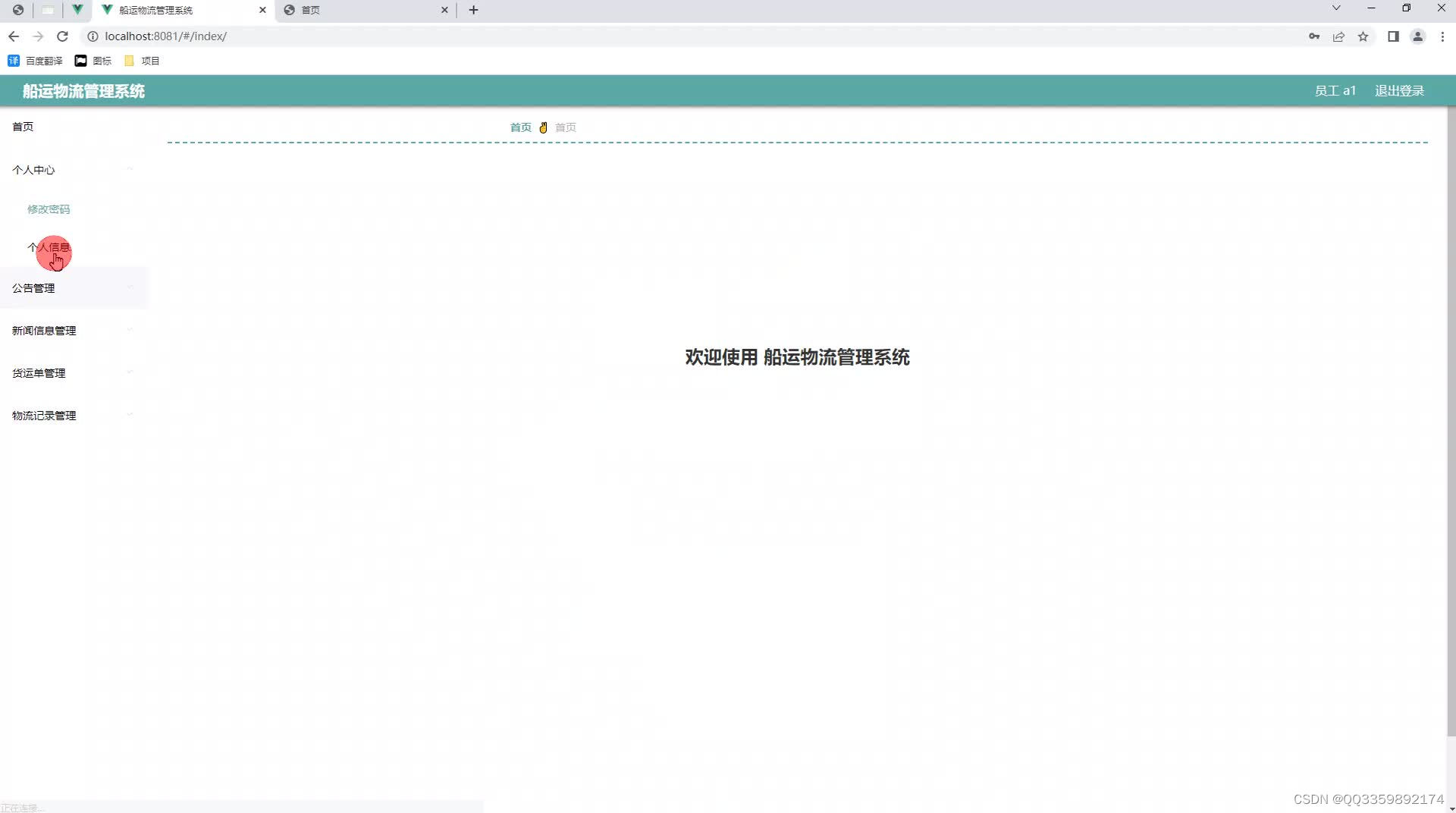Reload the current page
Screen dimensions: 1456x813
pyautogui.click(x=63, y=36)
